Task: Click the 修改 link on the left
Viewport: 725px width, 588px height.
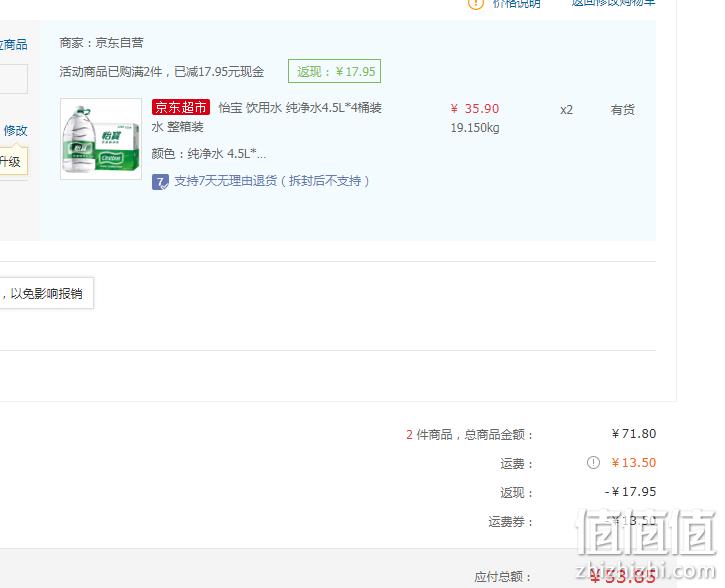Action: coord(16,131)
